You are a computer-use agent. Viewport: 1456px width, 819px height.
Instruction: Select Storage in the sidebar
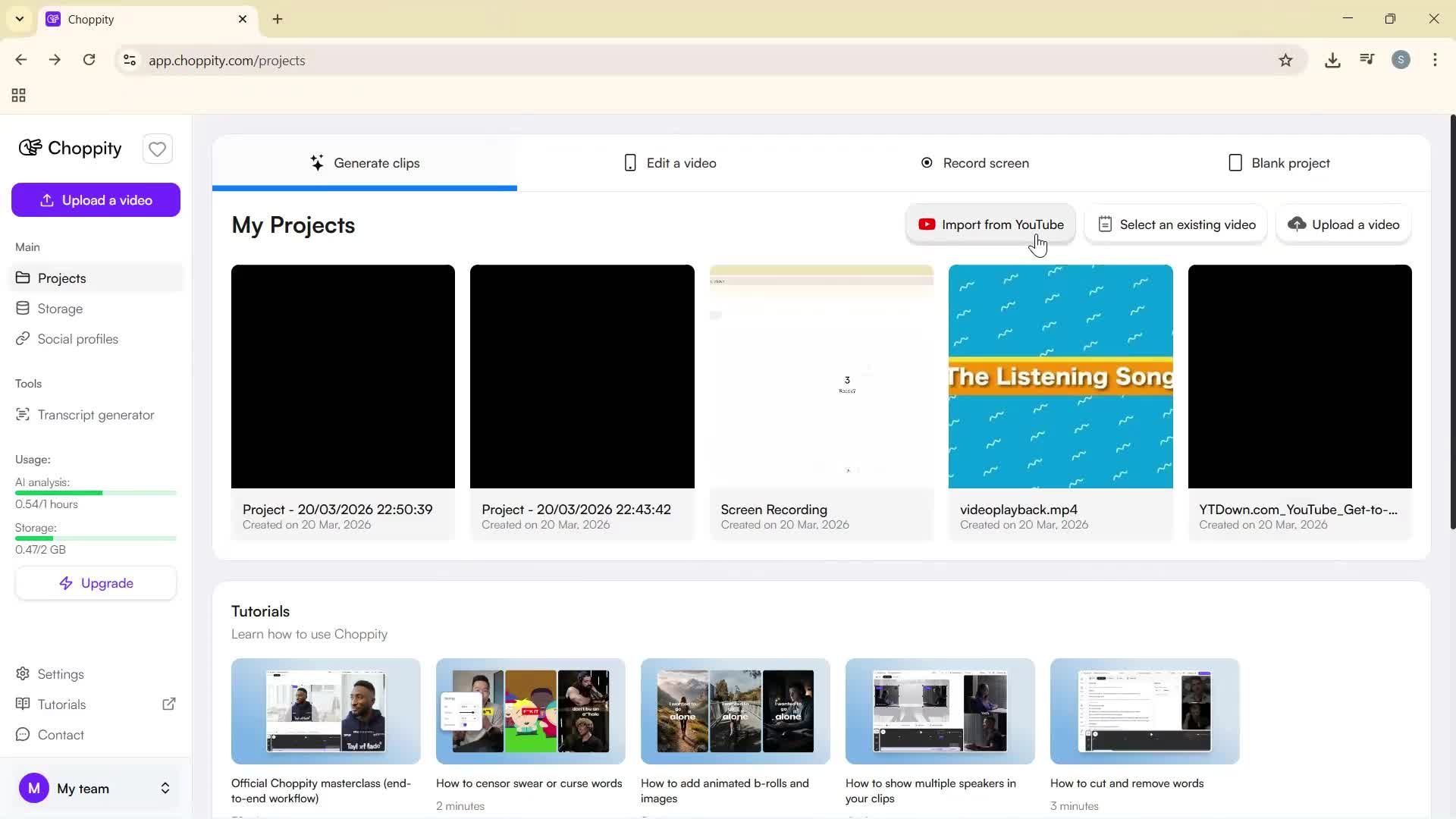click(x=60, y=309)
